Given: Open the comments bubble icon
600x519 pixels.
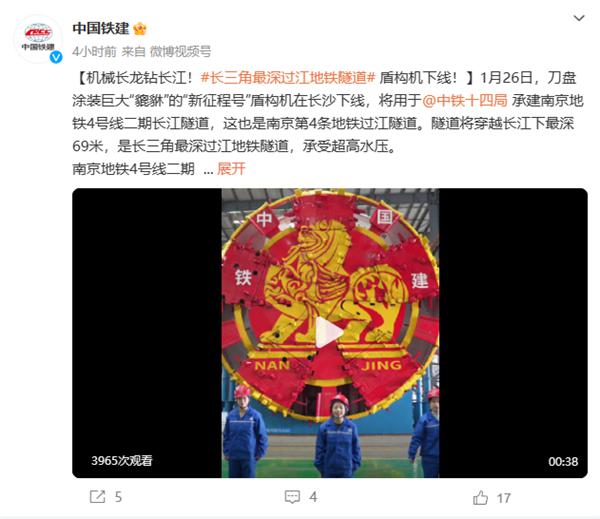Looking at the screenshot, I should pyautogui.click(x=292, y=497).
